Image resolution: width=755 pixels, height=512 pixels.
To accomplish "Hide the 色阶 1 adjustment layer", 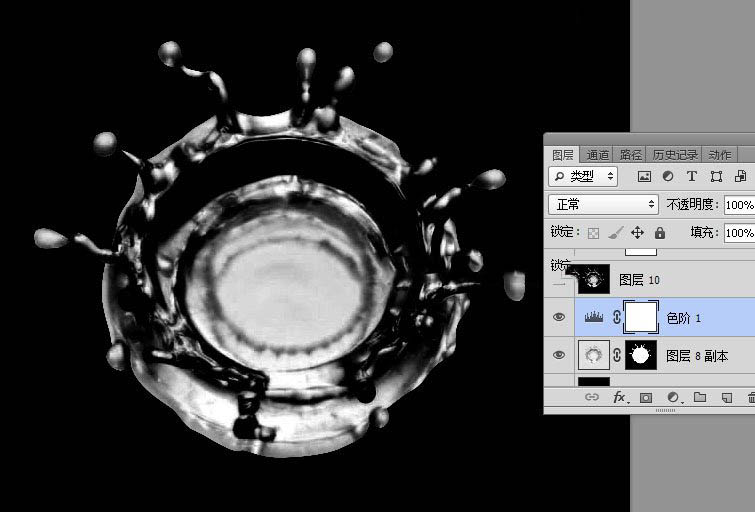I will pyautogui.click(x=559, y=317).
